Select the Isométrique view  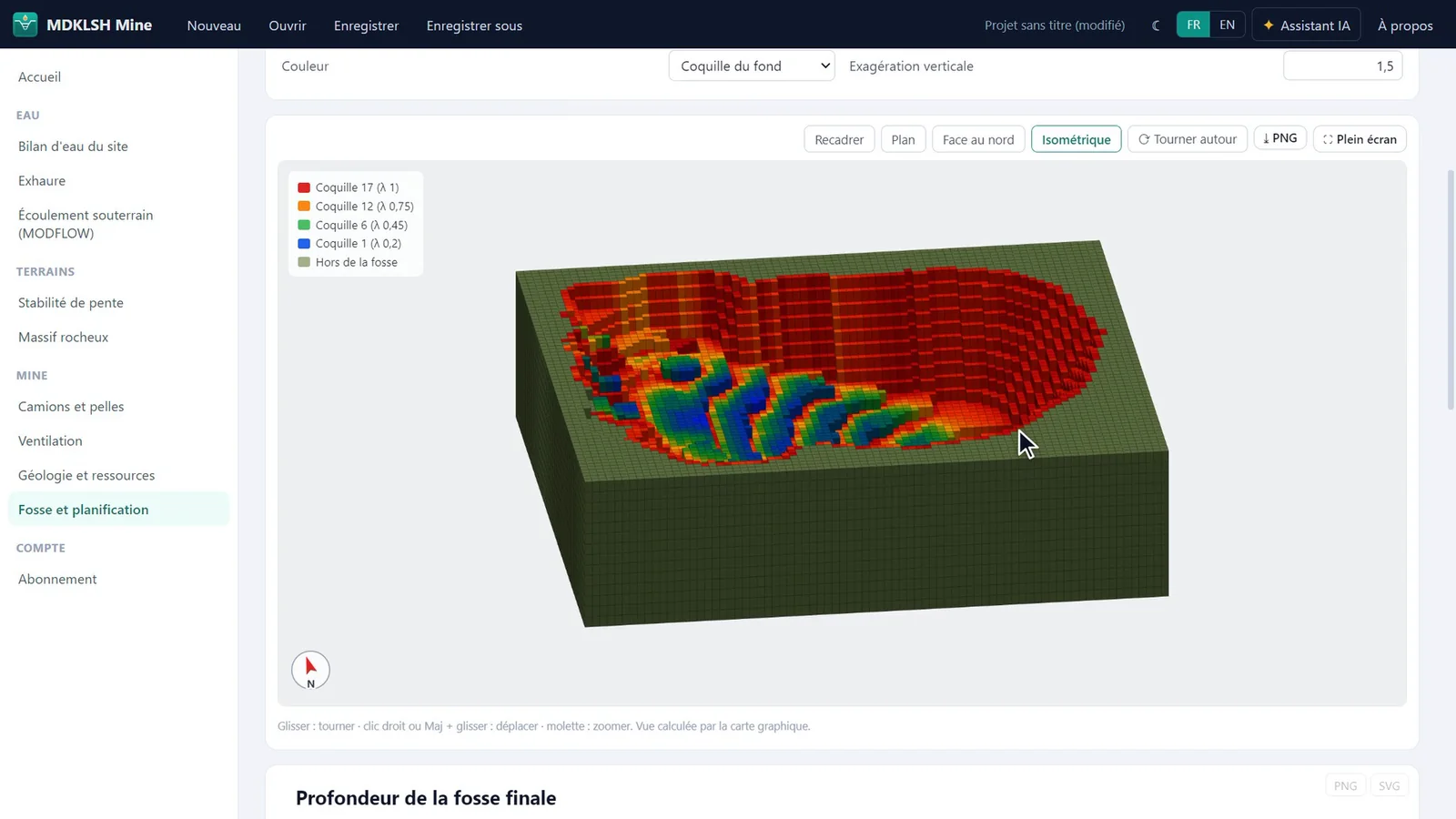1076,139
